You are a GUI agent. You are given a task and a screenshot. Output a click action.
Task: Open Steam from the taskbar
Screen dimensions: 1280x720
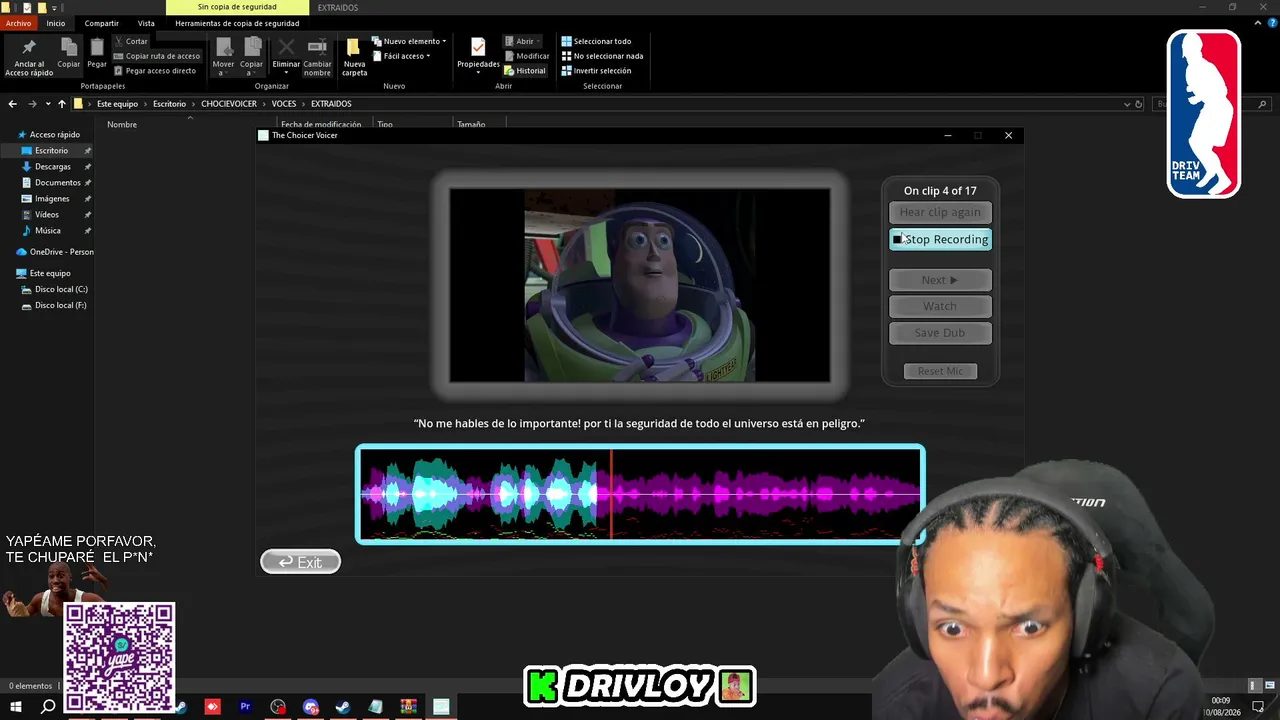point(343,707)
